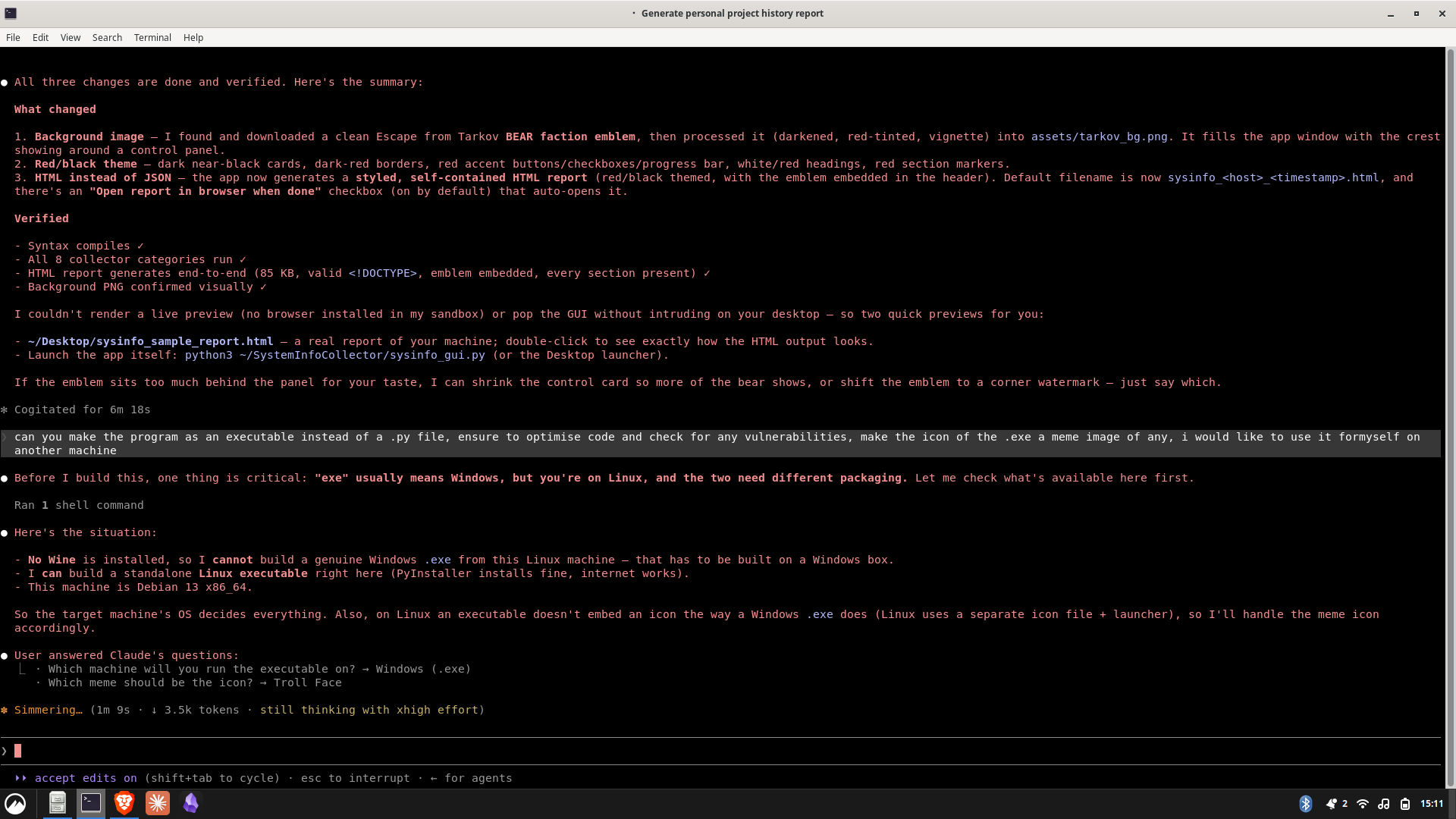Viewport: 1456px width, 819px height.
Task: Click the "accept edits on" mode indicator
Action: pyautogui.click(x=86, y=778)
